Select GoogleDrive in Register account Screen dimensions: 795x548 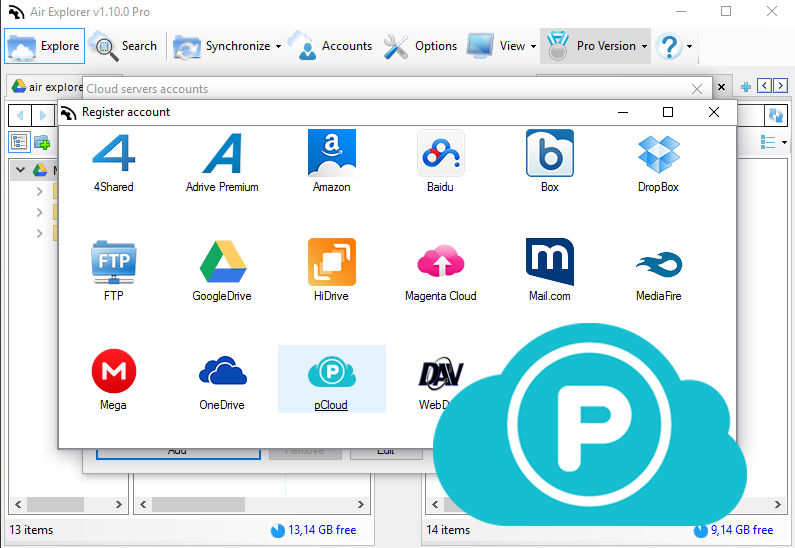tap(223, 262)
